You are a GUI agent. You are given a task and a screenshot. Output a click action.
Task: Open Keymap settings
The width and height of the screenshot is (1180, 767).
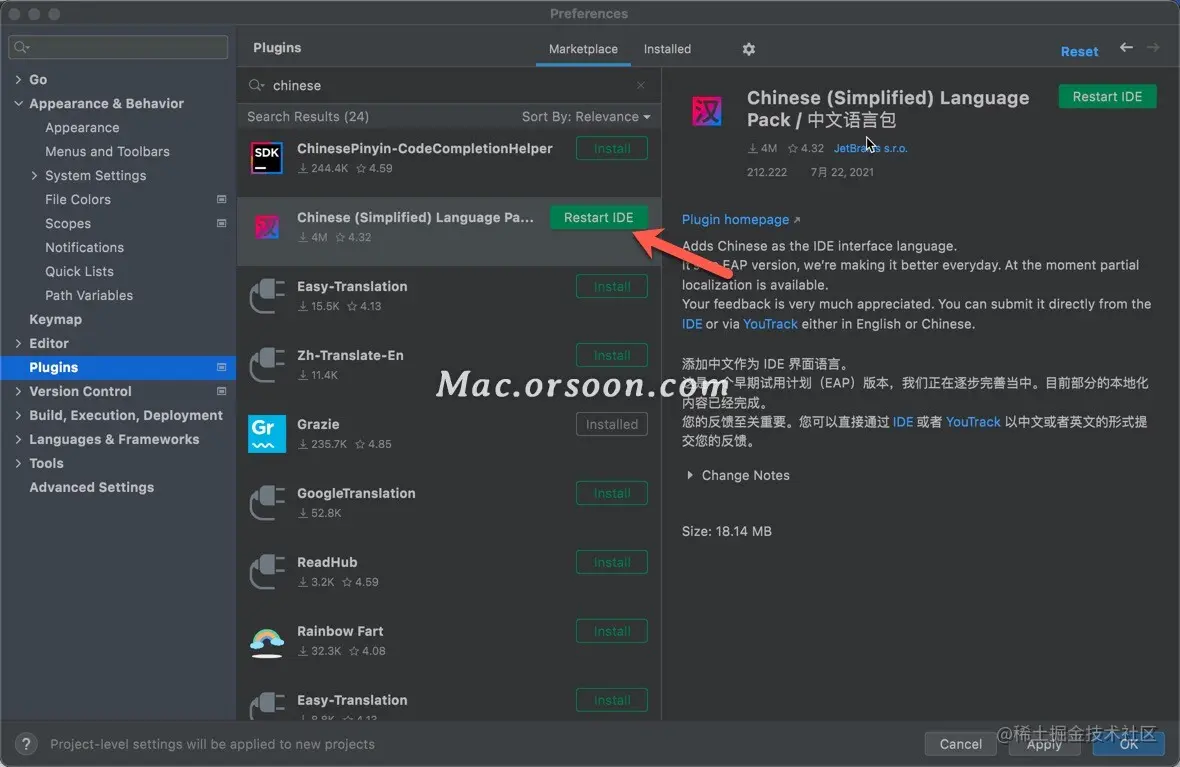(x=55, y=319)
